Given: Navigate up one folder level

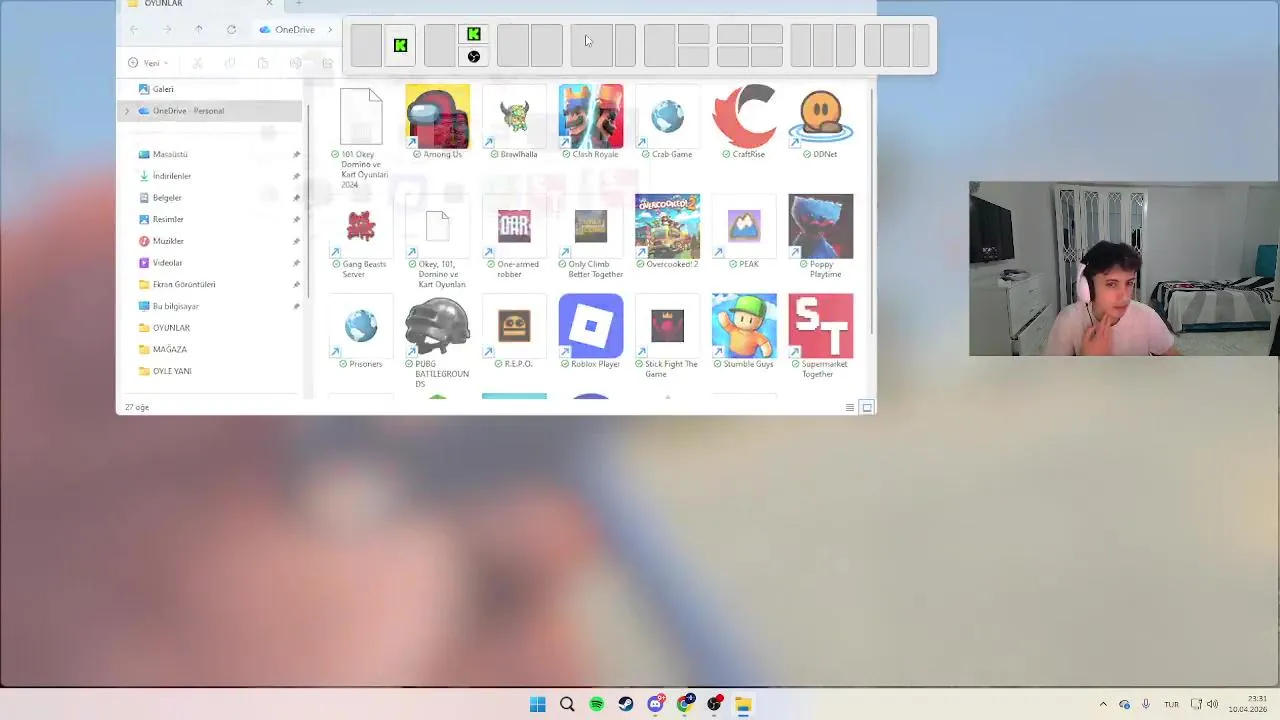Looking at the screenshot, I should (x=198, y=29).
